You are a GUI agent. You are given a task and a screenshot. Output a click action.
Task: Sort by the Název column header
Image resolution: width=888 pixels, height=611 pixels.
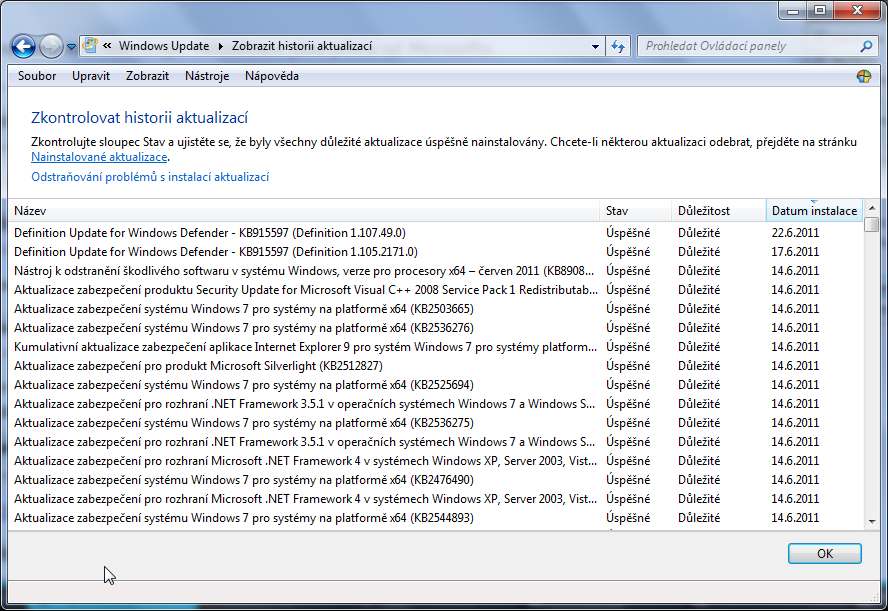click(x=304, y=211)
